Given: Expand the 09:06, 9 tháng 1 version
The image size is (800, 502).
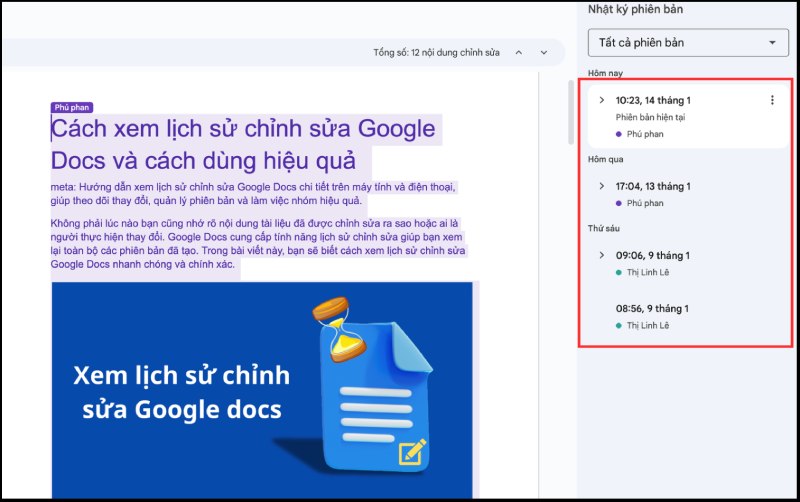Looking at the screenshot, I should click(x=602, y=255).
